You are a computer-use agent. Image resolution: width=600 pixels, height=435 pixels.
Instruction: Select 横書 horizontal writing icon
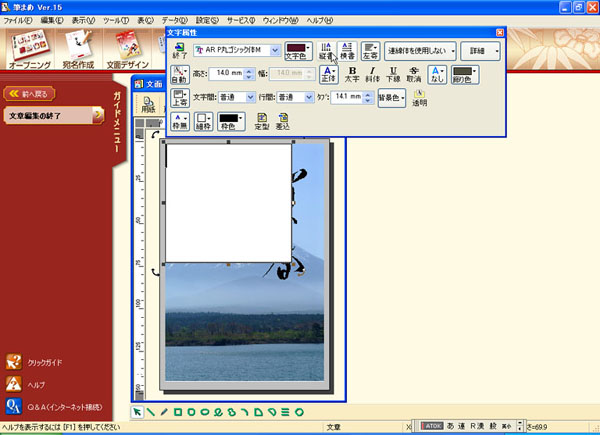point(346,52)
